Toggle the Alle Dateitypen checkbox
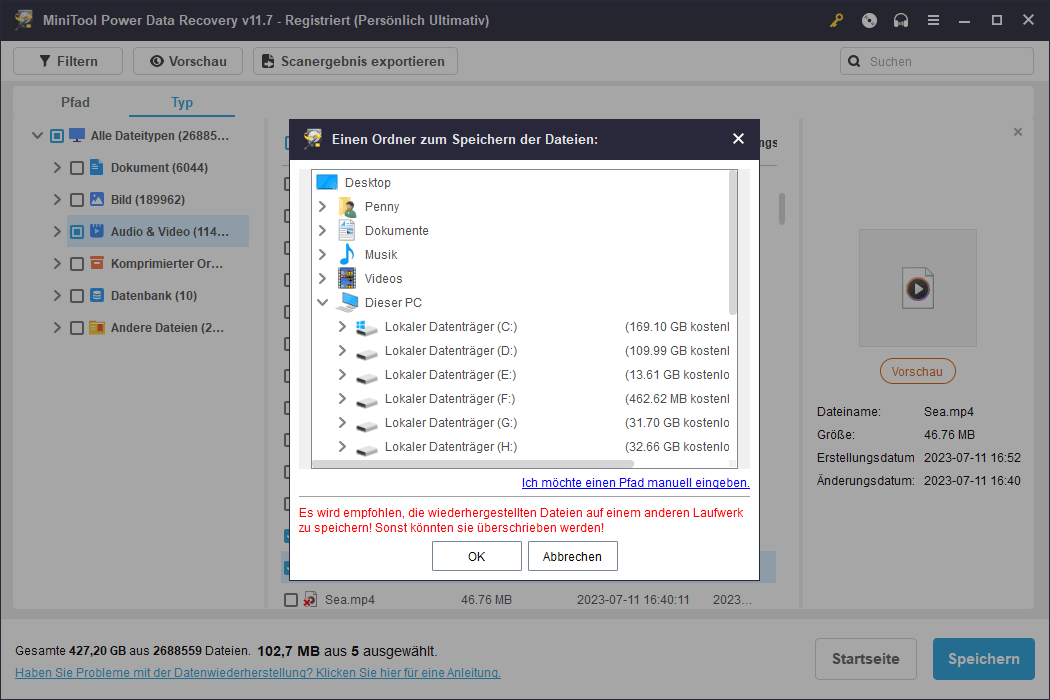 pos(57,136)
